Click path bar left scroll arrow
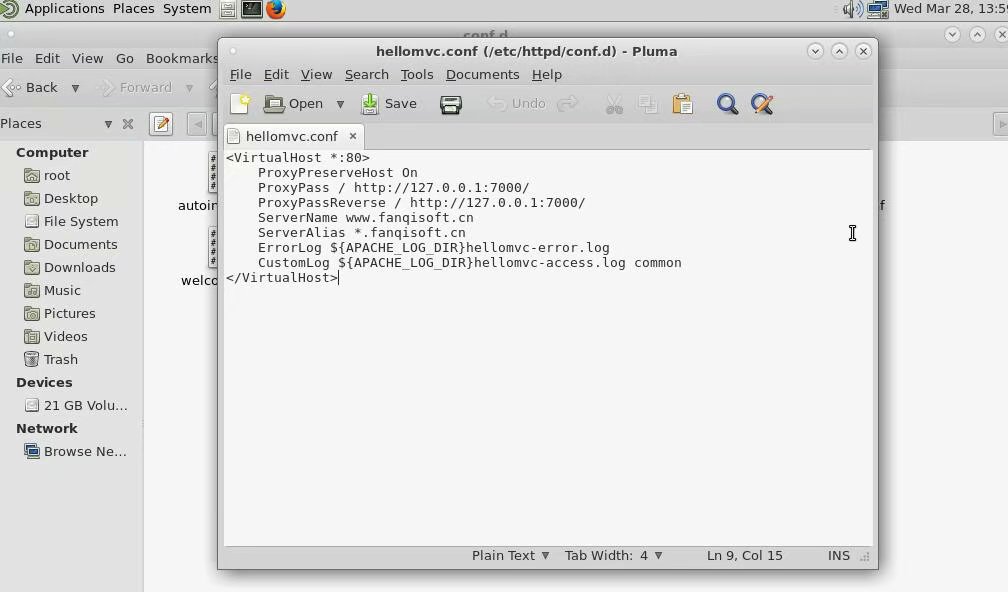The image size is (1008, 592). point(197,123)
